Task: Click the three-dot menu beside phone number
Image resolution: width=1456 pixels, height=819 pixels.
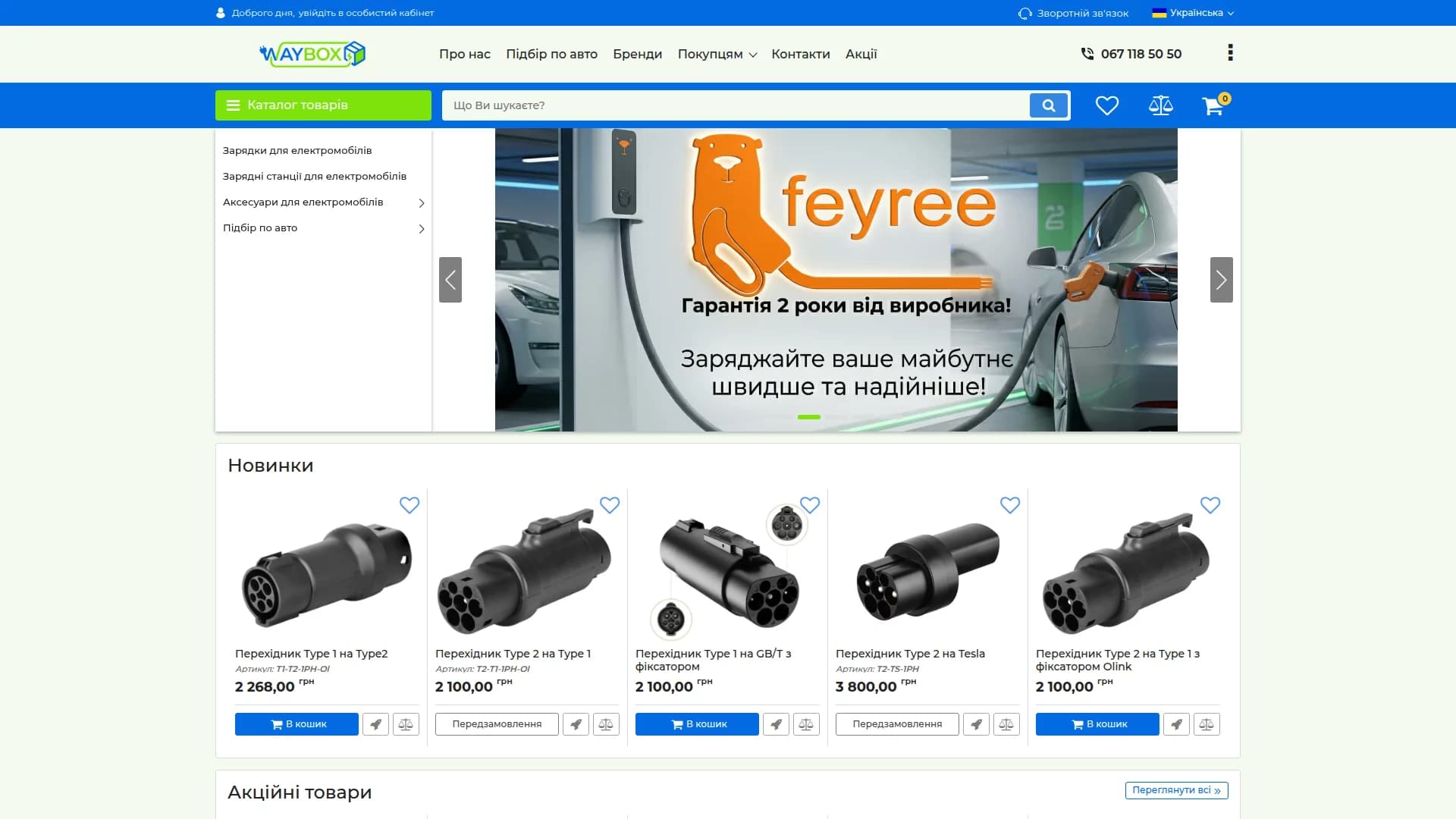Action: tap(1230, 52)
